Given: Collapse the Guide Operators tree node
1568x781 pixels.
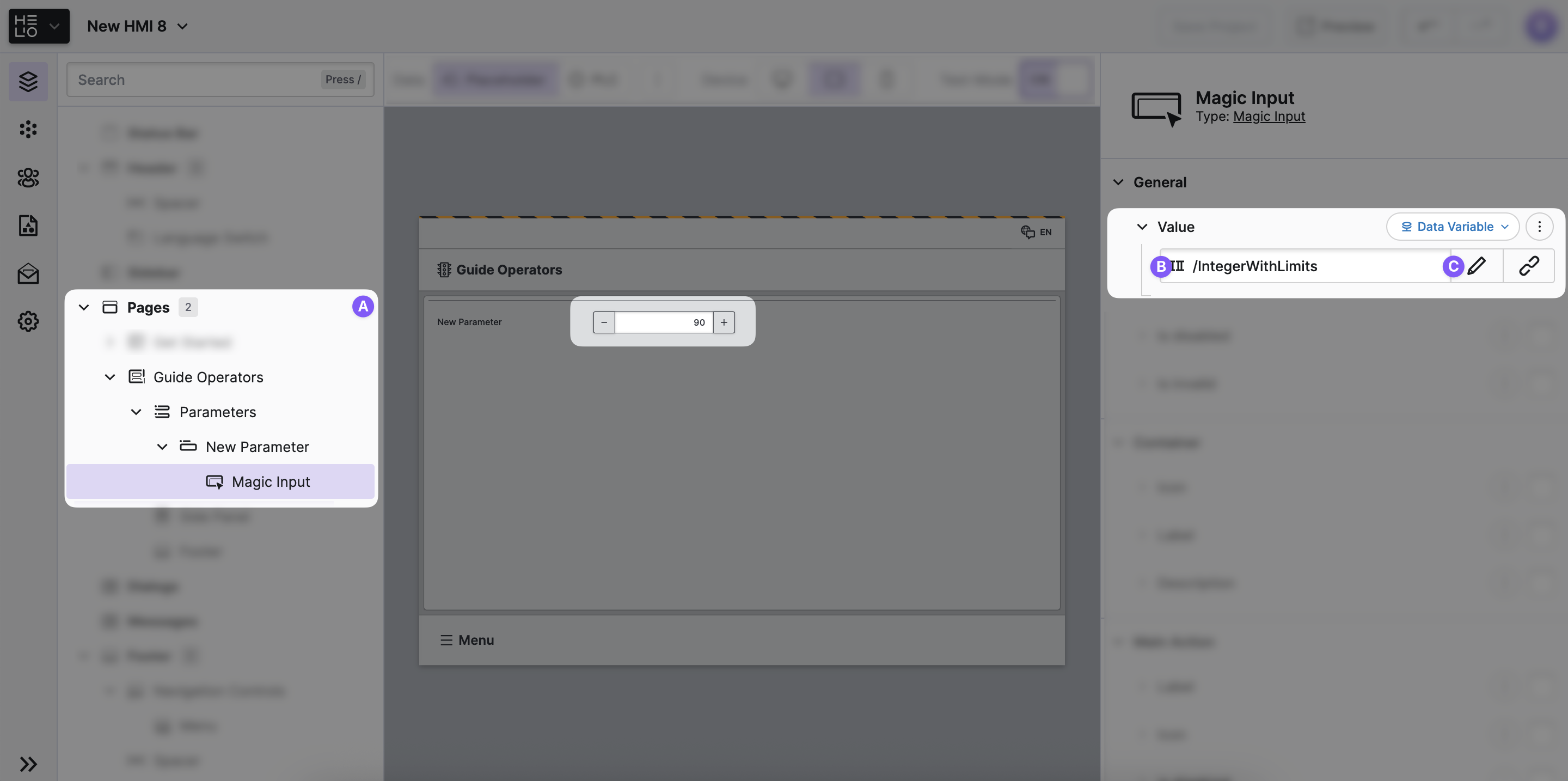Looking at the screenshot, I should tap(110, 377).
